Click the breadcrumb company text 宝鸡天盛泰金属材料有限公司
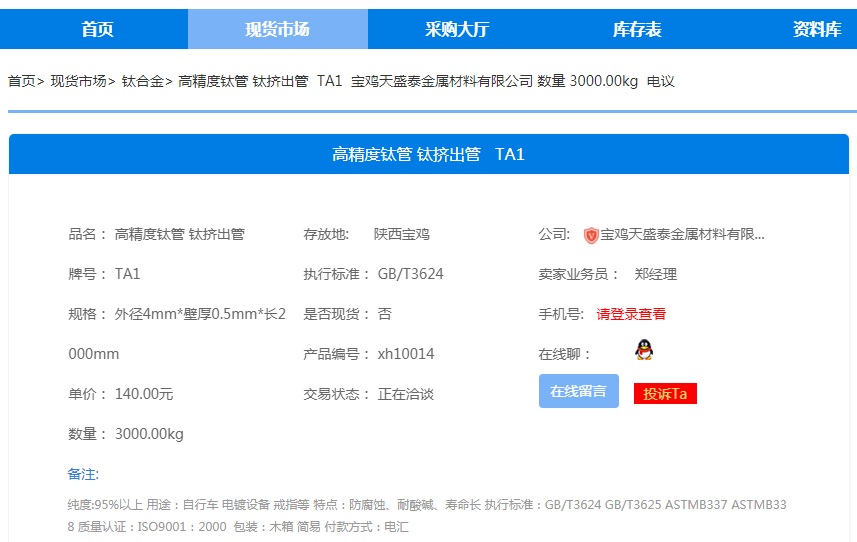The image size is (857, 542). [442, 81]
